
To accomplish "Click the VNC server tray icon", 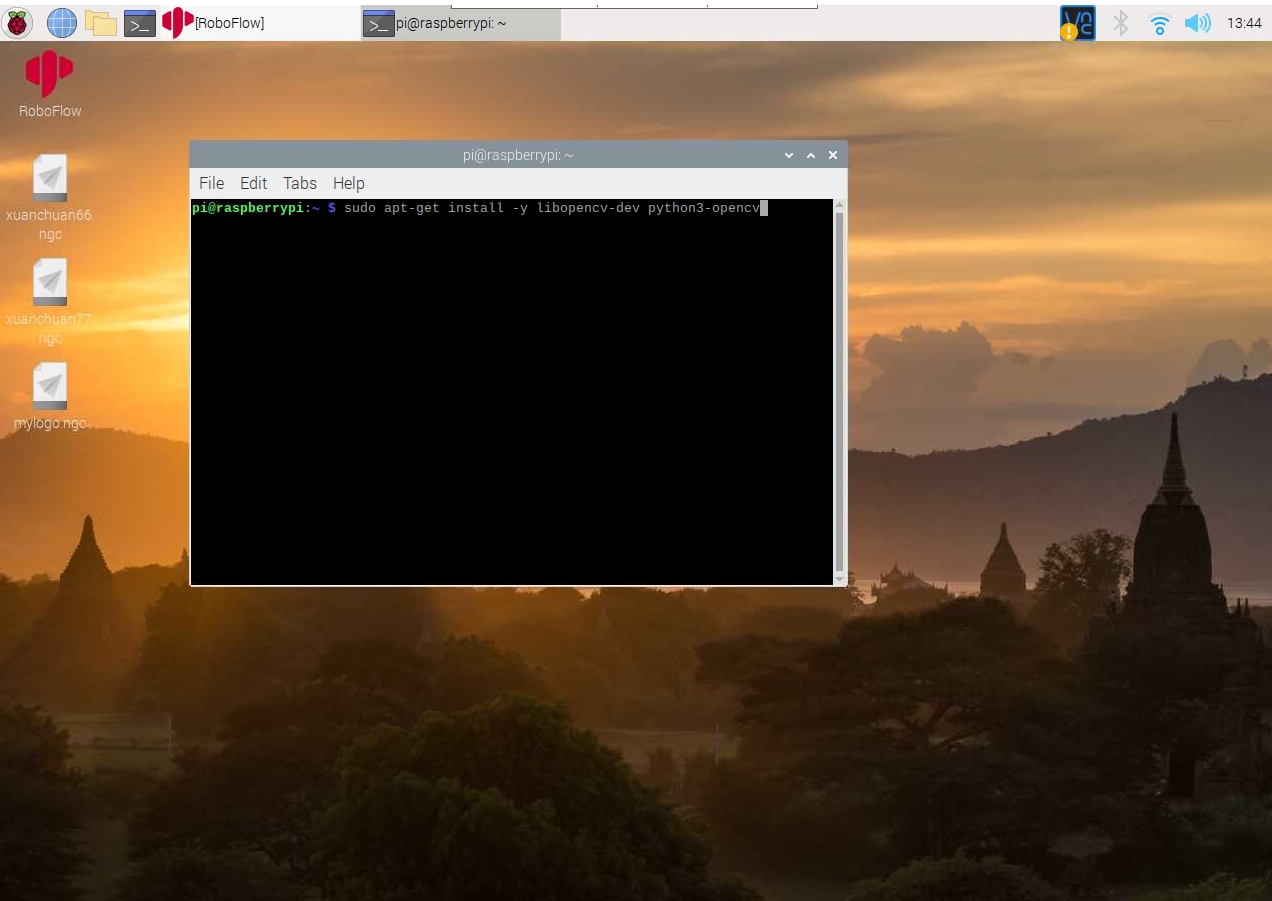I will [1077, 22].
